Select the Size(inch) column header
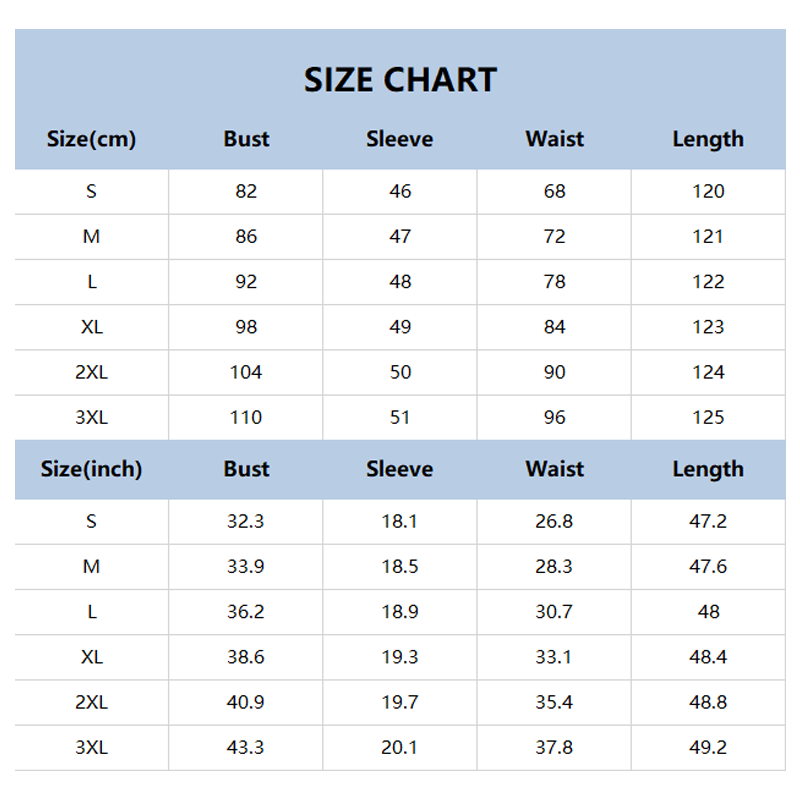800x800 pixels. pyautogui.click(x=91, y=469)
